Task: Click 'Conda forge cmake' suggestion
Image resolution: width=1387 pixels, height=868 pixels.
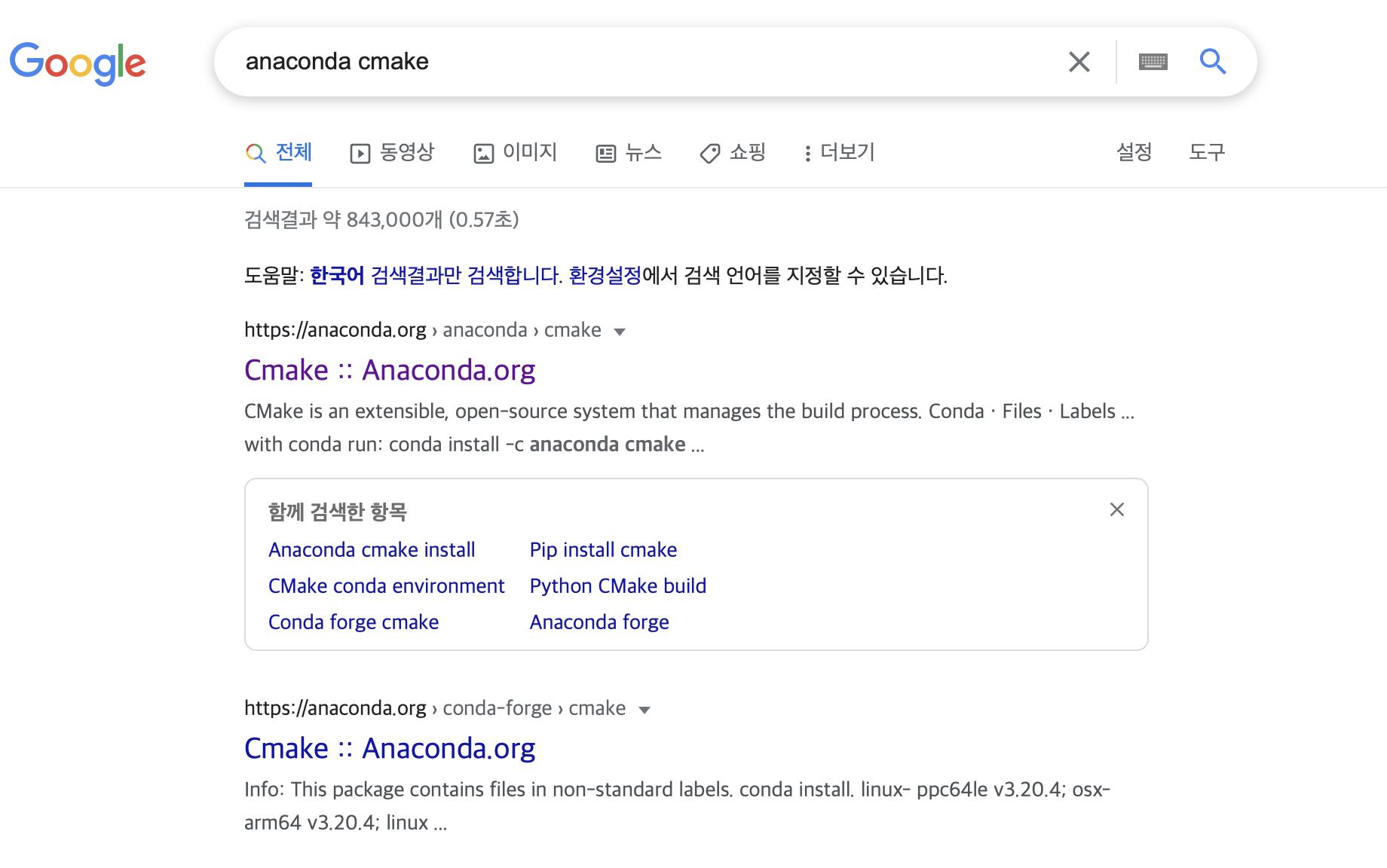Action: pyautogui.click(x=354, y=622)
